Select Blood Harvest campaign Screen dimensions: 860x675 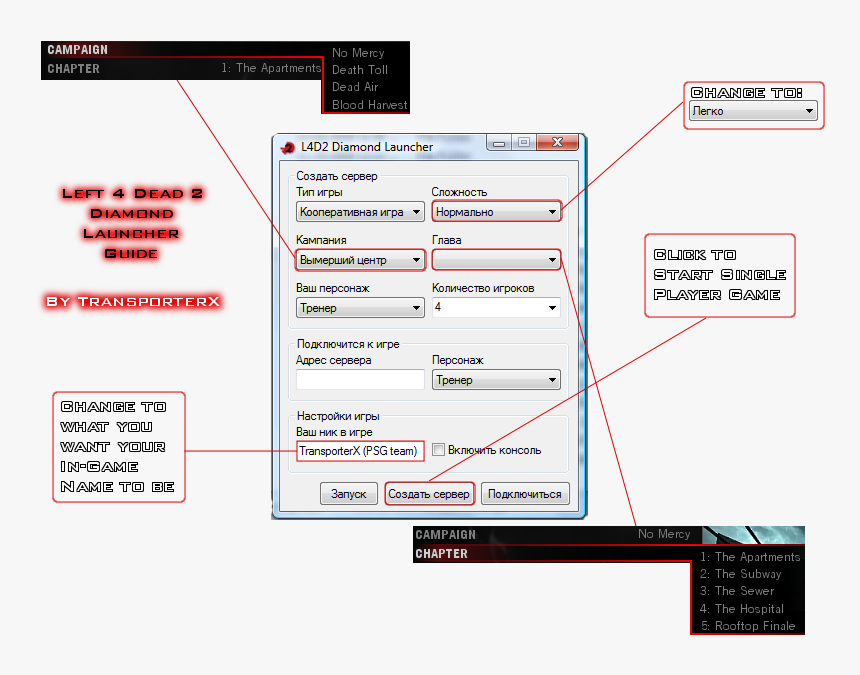pos(369,104)
